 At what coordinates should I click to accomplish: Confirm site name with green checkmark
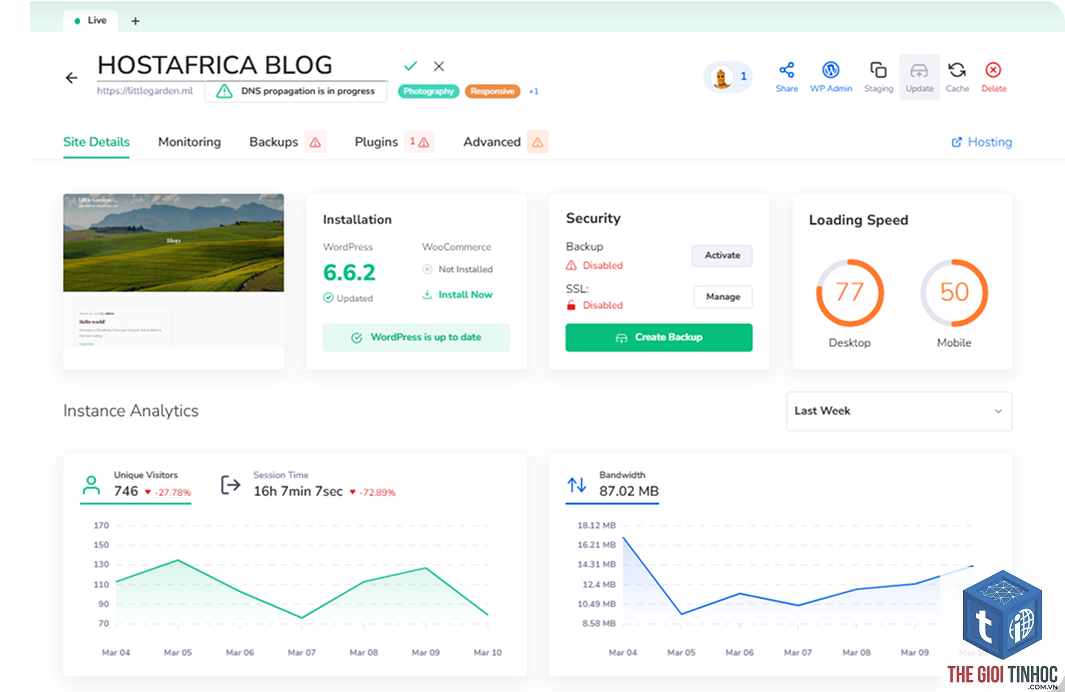(410, 66)
